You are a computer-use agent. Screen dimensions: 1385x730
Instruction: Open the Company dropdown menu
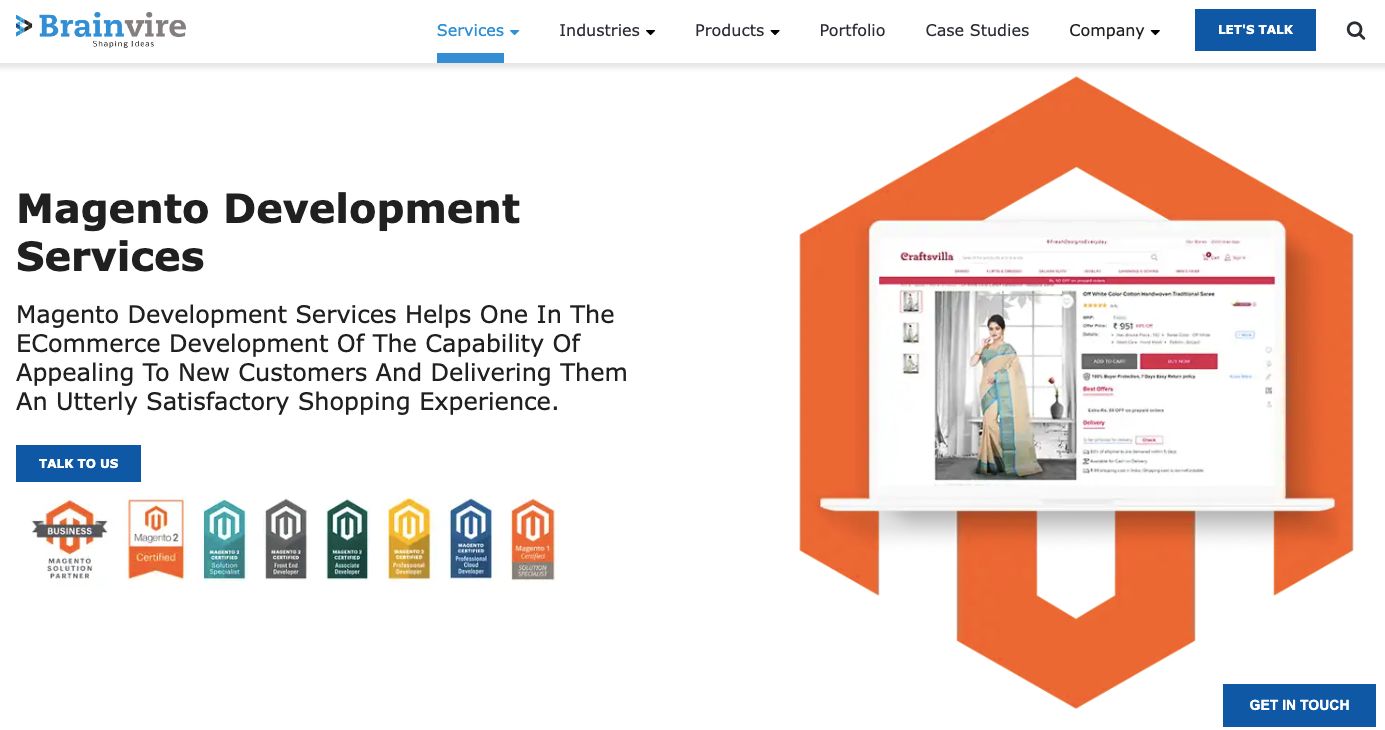[1114, 30]
